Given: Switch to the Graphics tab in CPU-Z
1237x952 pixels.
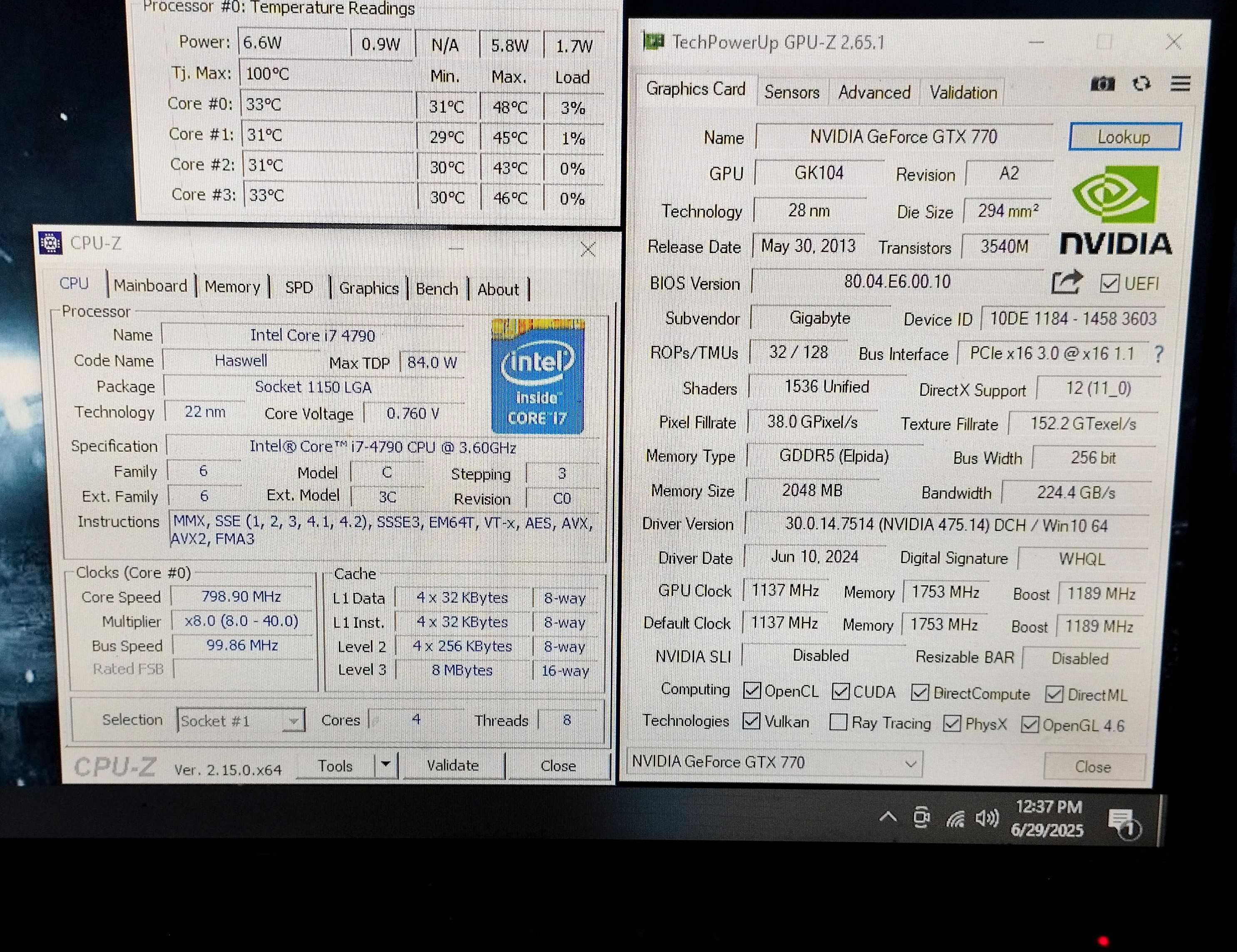Looking at the screenshot, I should pyautogui.click(x=369, y=288).
